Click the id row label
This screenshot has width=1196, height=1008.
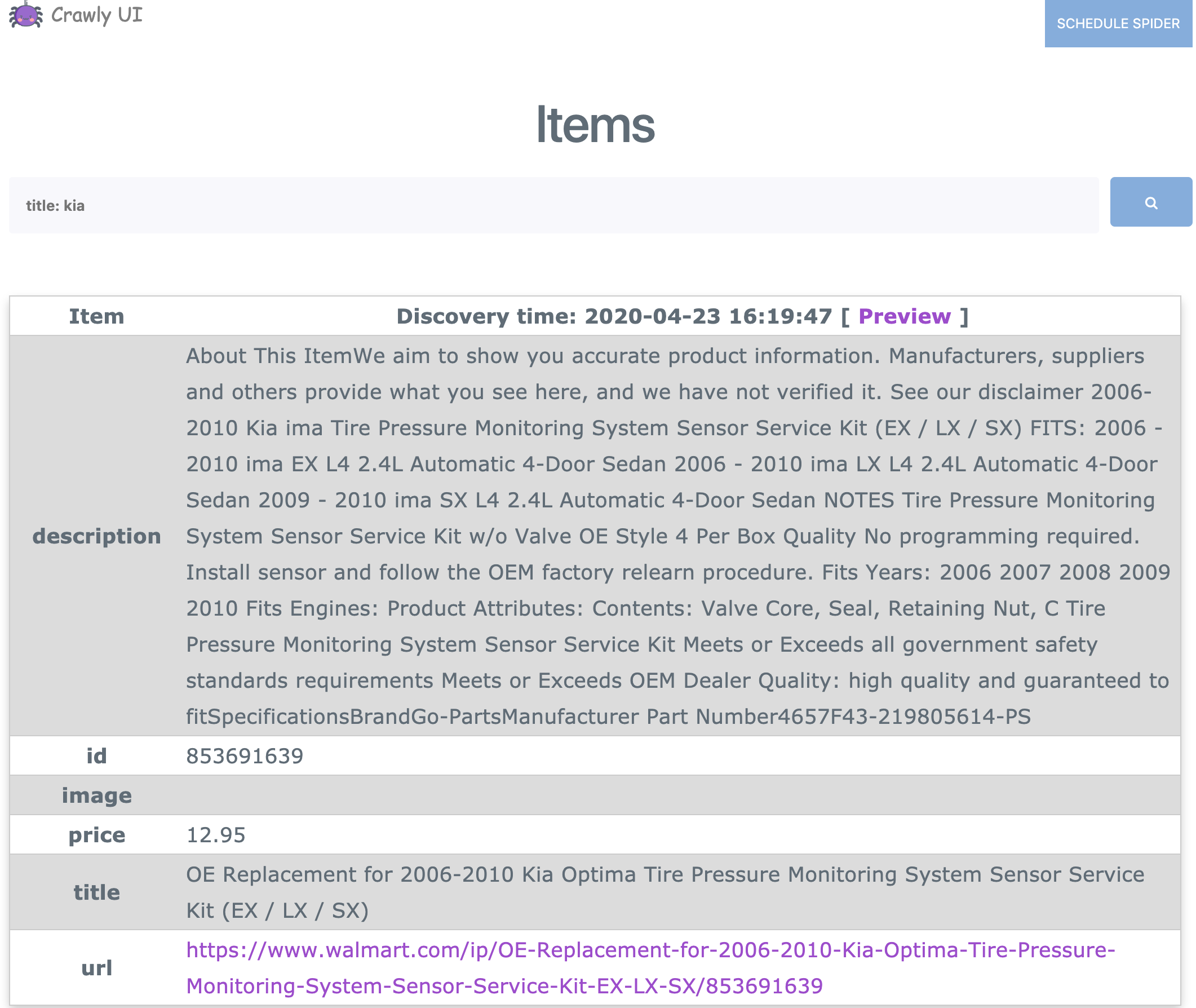tap(96, 757)
